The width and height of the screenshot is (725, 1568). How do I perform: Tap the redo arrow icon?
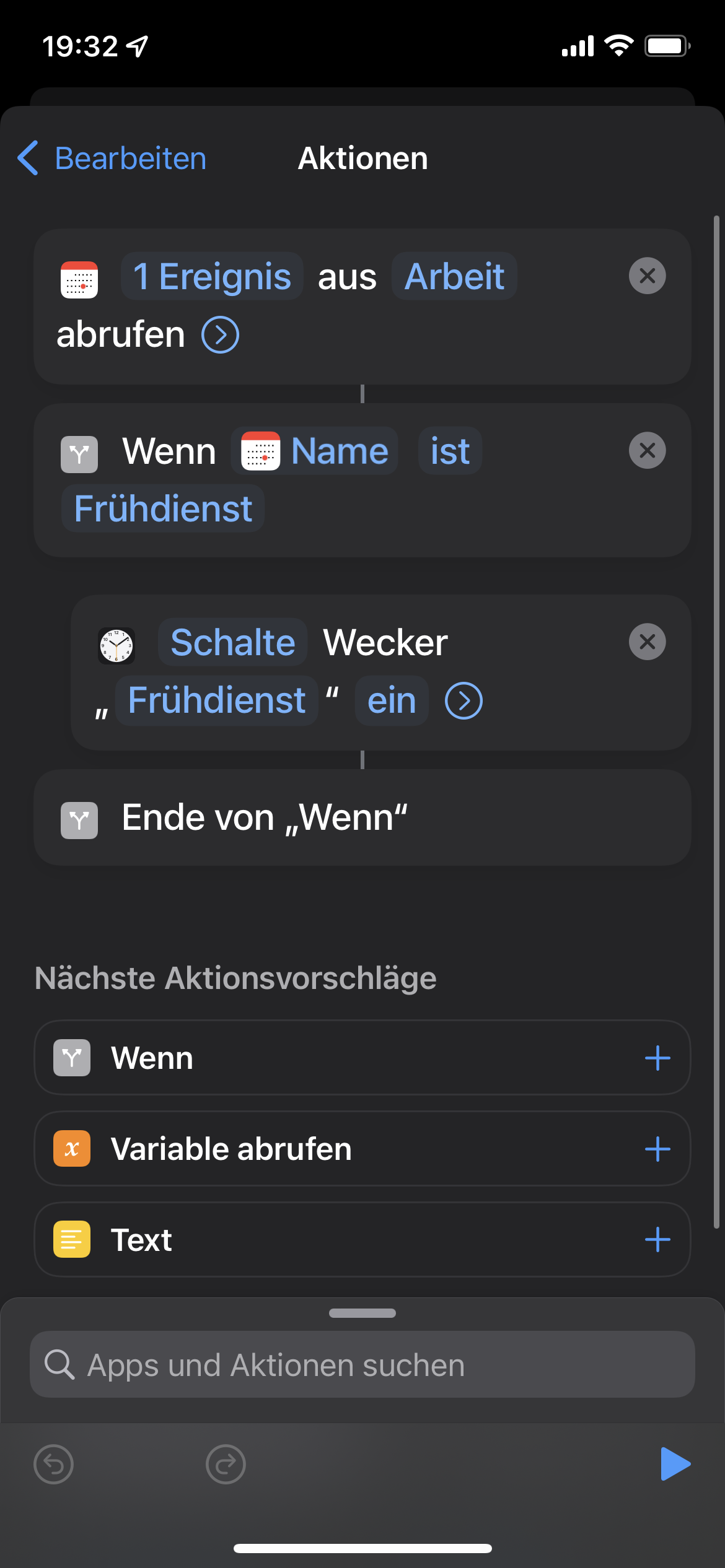coord(226,1464)
